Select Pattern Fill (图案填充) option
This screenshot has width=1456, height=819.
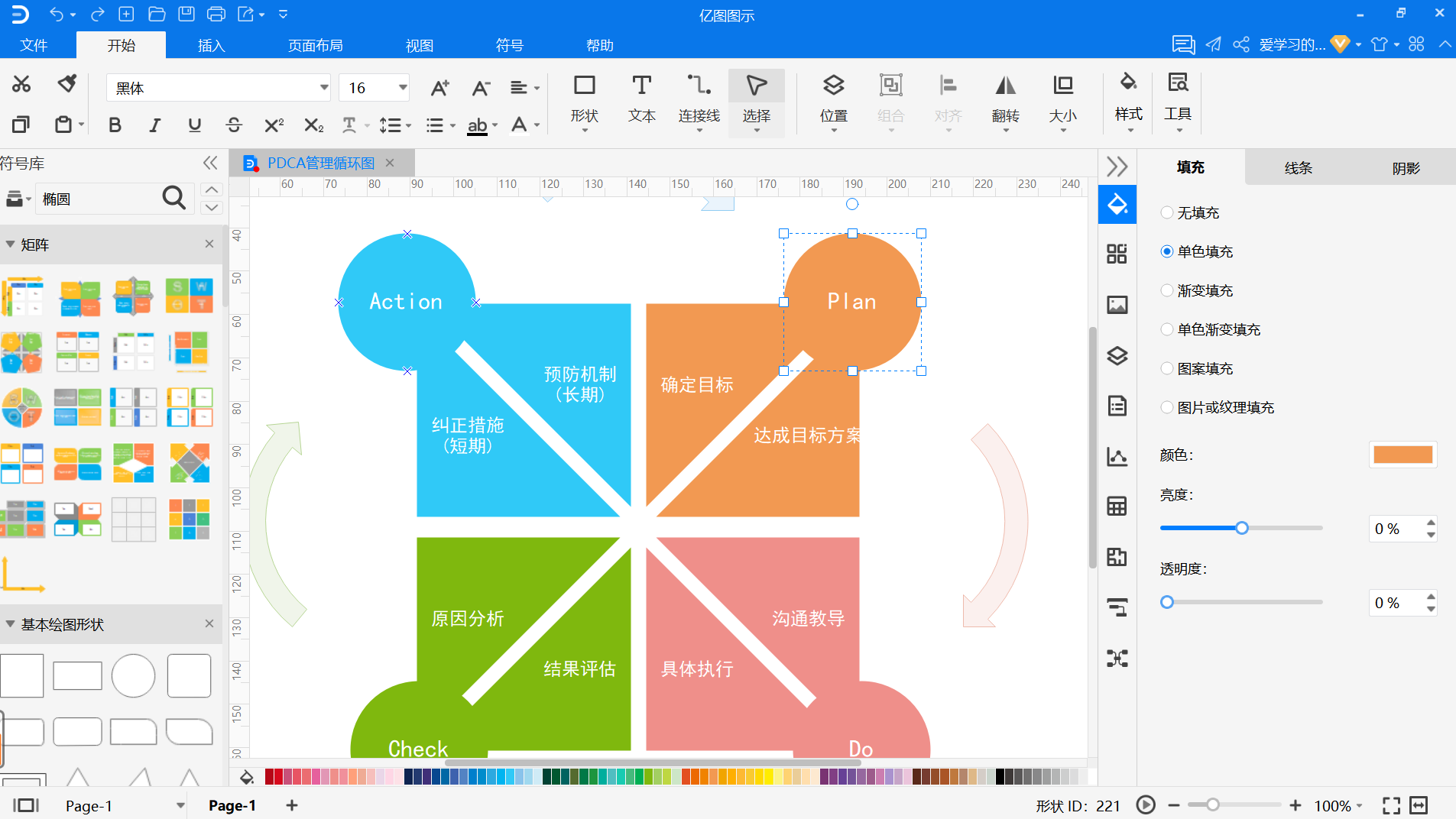pyautogui.click(x=1197, y=368)
